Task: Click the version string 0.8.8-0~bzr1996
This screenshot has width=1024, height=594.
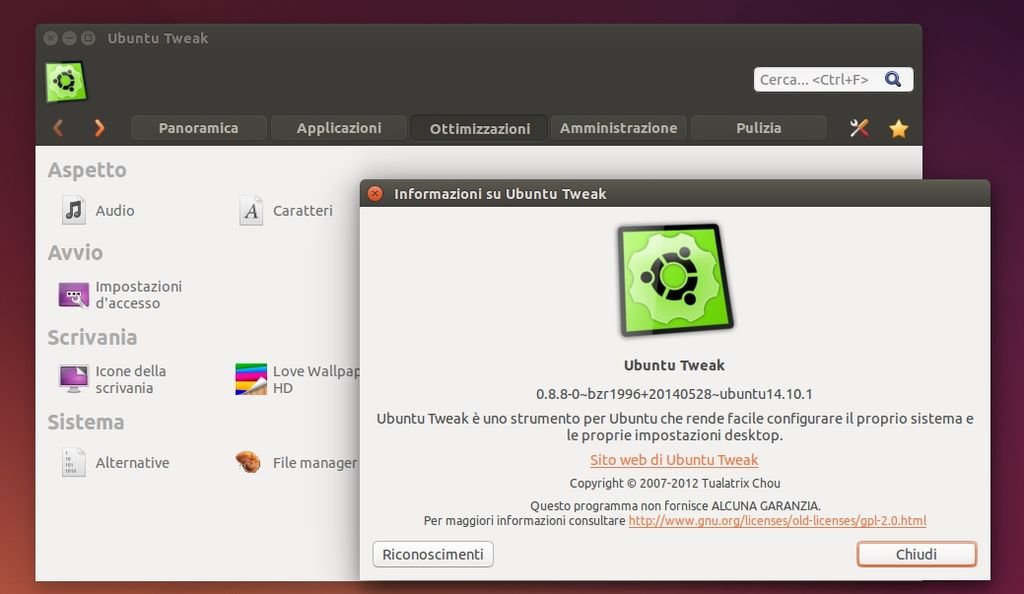Action: coord(674,394)
